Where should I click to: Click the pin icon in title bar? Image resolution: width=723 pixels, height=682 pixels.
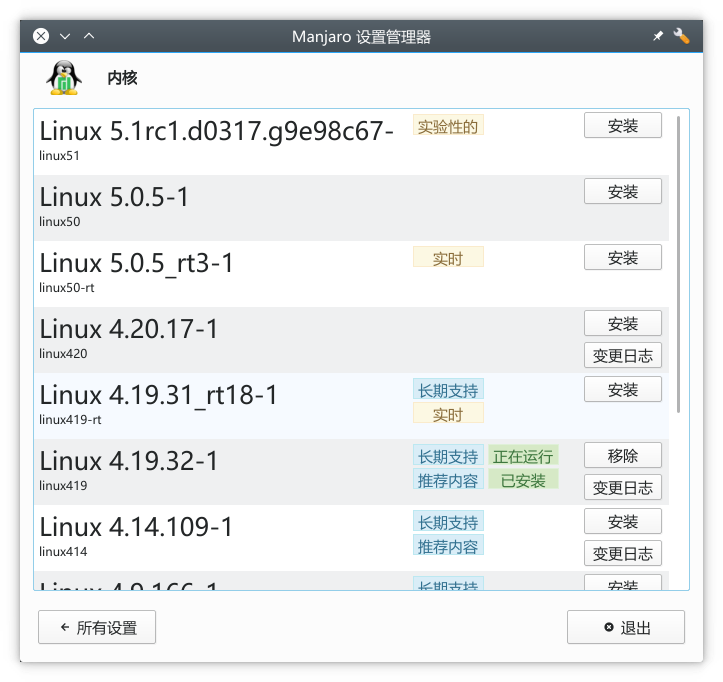coord(658,36)
